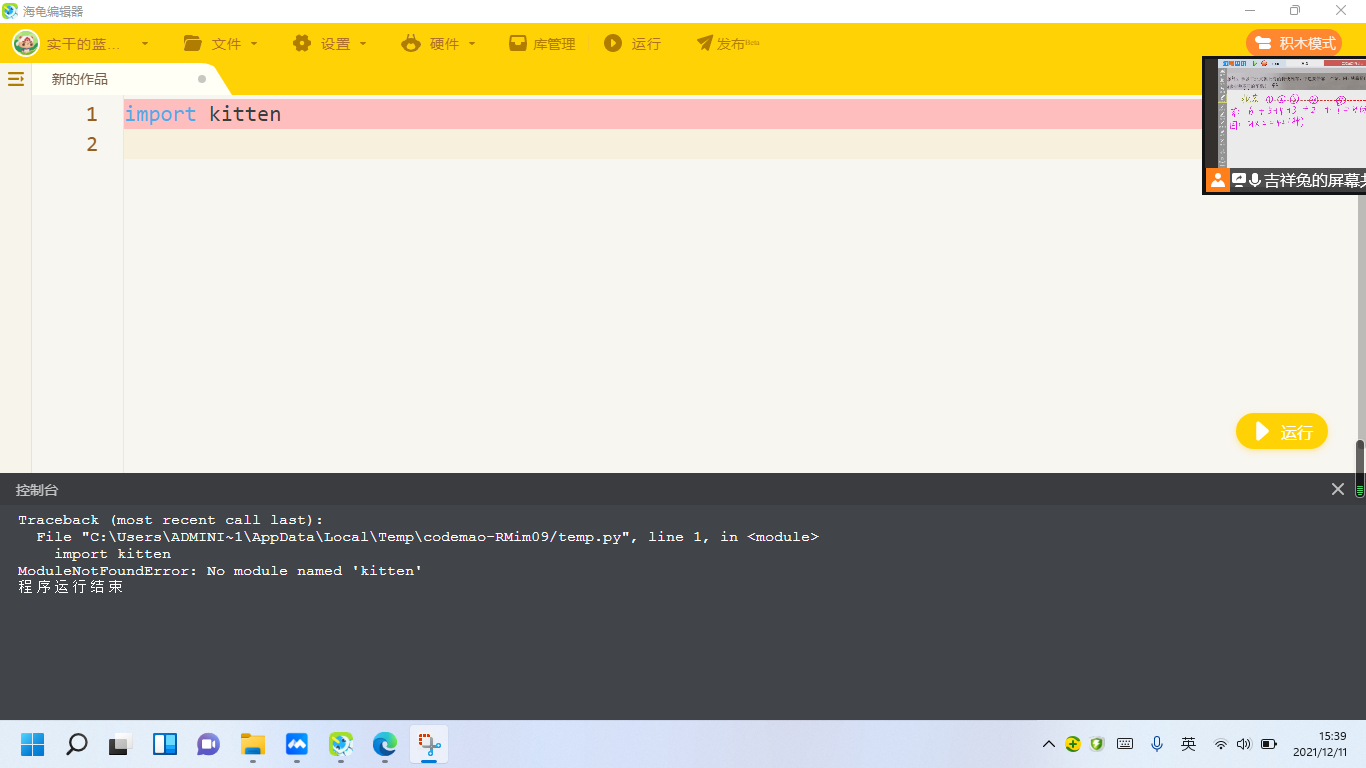
Task: Open Windows Search from the taskbar
Action: 77,744
